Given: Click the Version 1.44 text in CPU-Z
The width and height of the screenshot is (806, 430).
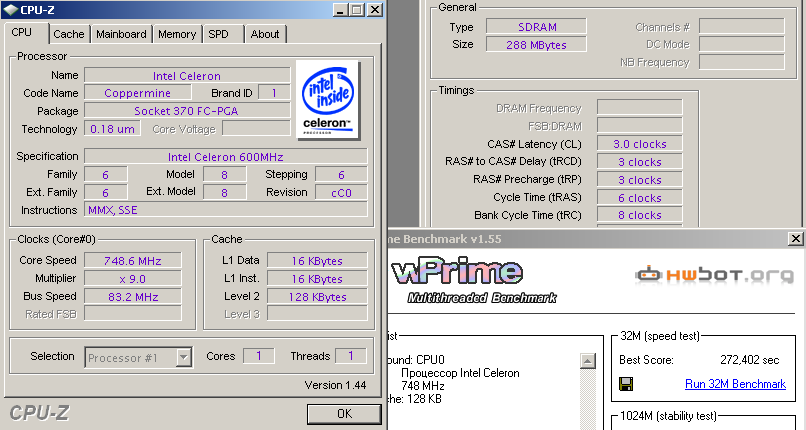Looking at the screenshot, I should tap(335, 385).
